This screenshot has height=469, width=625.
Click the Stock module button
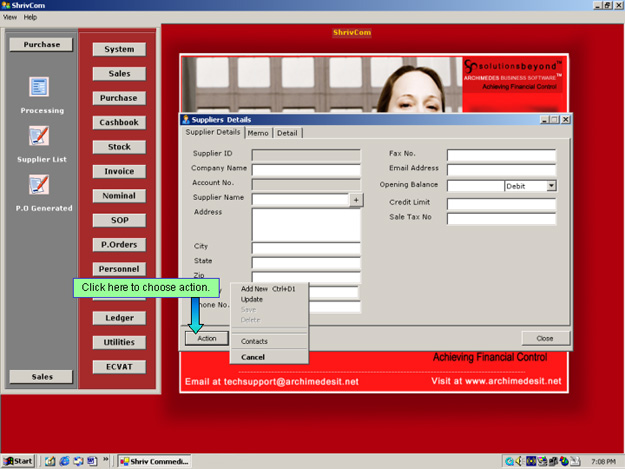click(x=119, y=147)
